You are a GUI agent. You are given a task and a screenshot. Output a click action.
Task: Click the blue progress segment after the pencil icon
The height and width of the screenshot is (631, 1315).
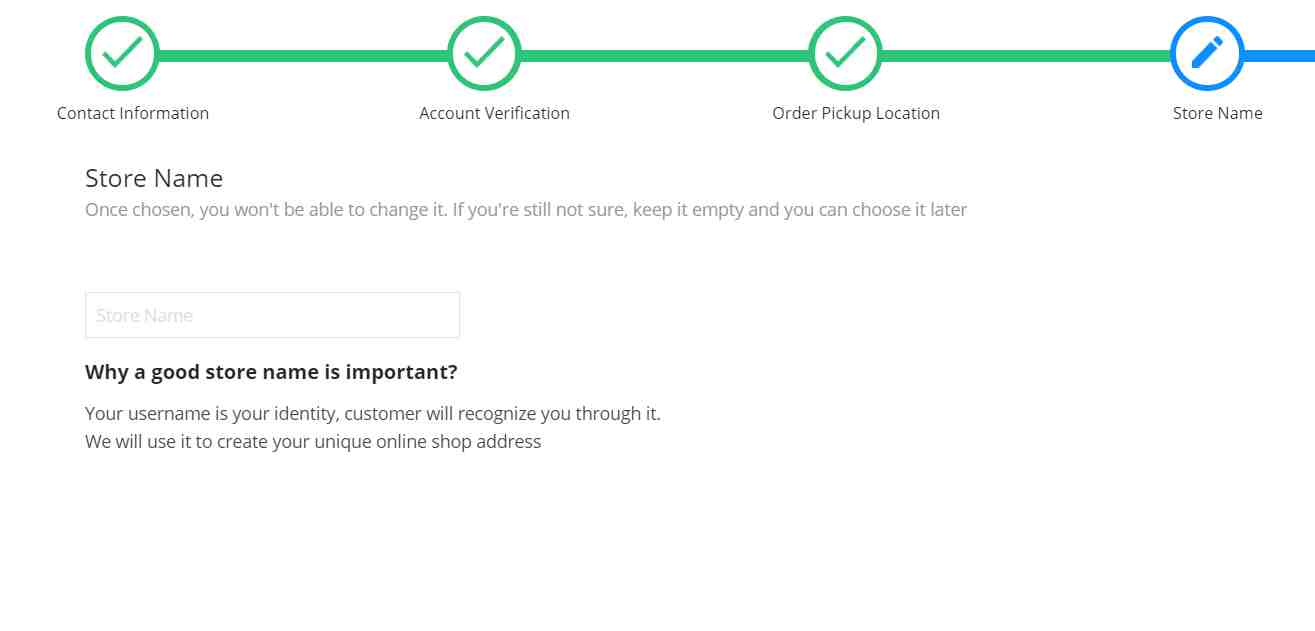1280,56
